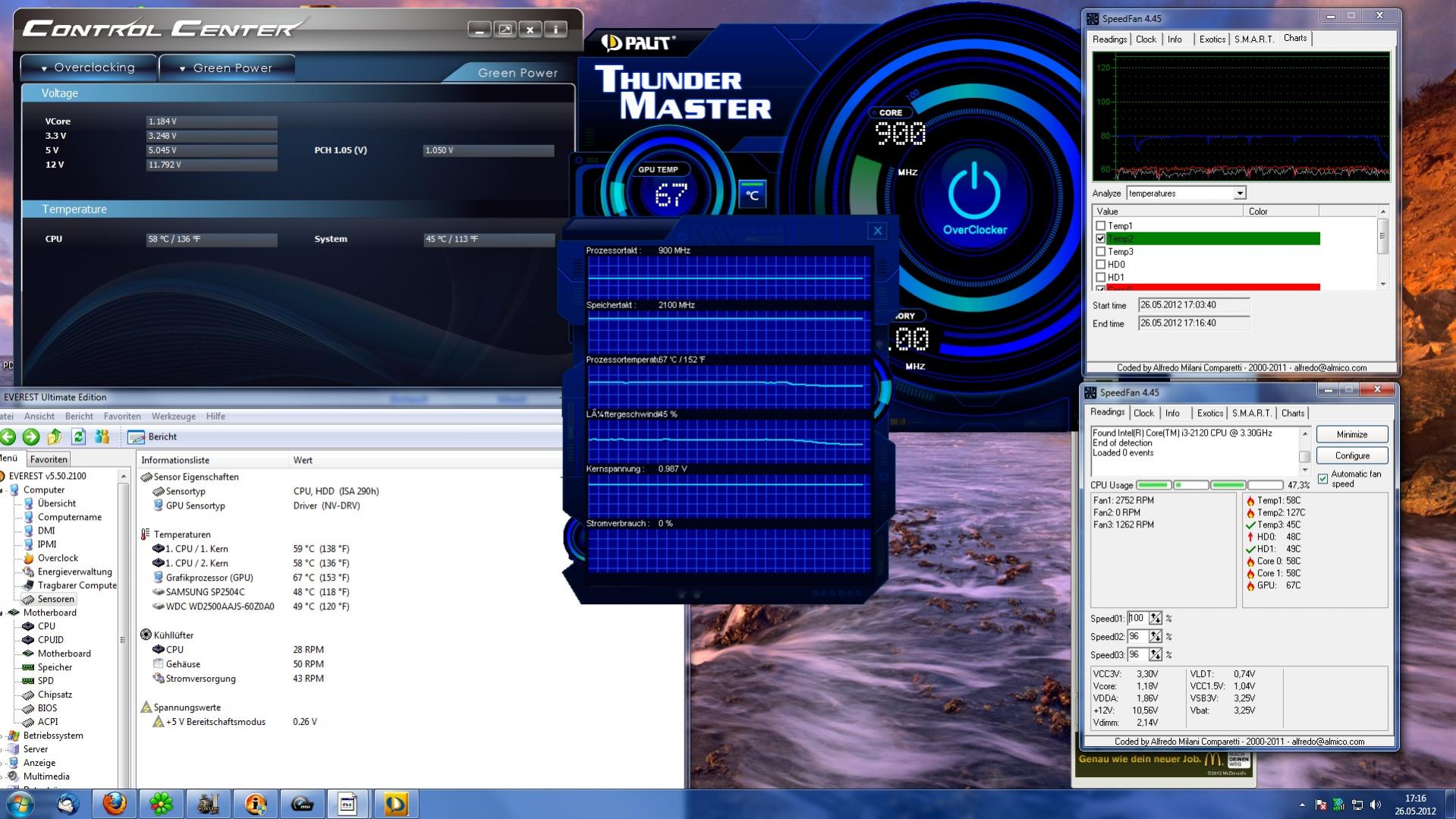Screen dimensions: 1456x819
Task: Expand the Betriebssystem tree node
Action: pos(2,736)
